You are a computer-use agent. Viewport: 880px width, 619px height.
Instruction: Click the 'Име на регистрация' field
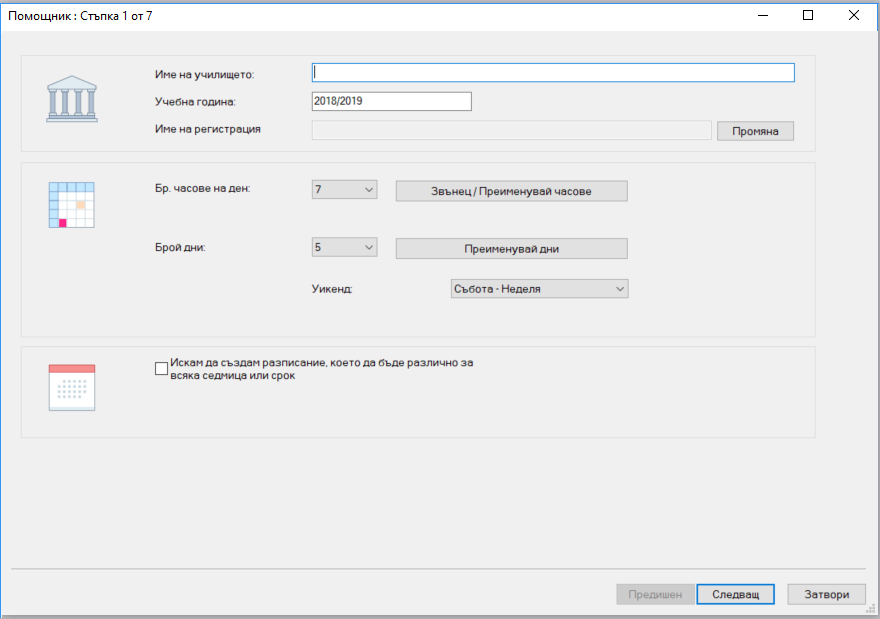click(511, 130)
